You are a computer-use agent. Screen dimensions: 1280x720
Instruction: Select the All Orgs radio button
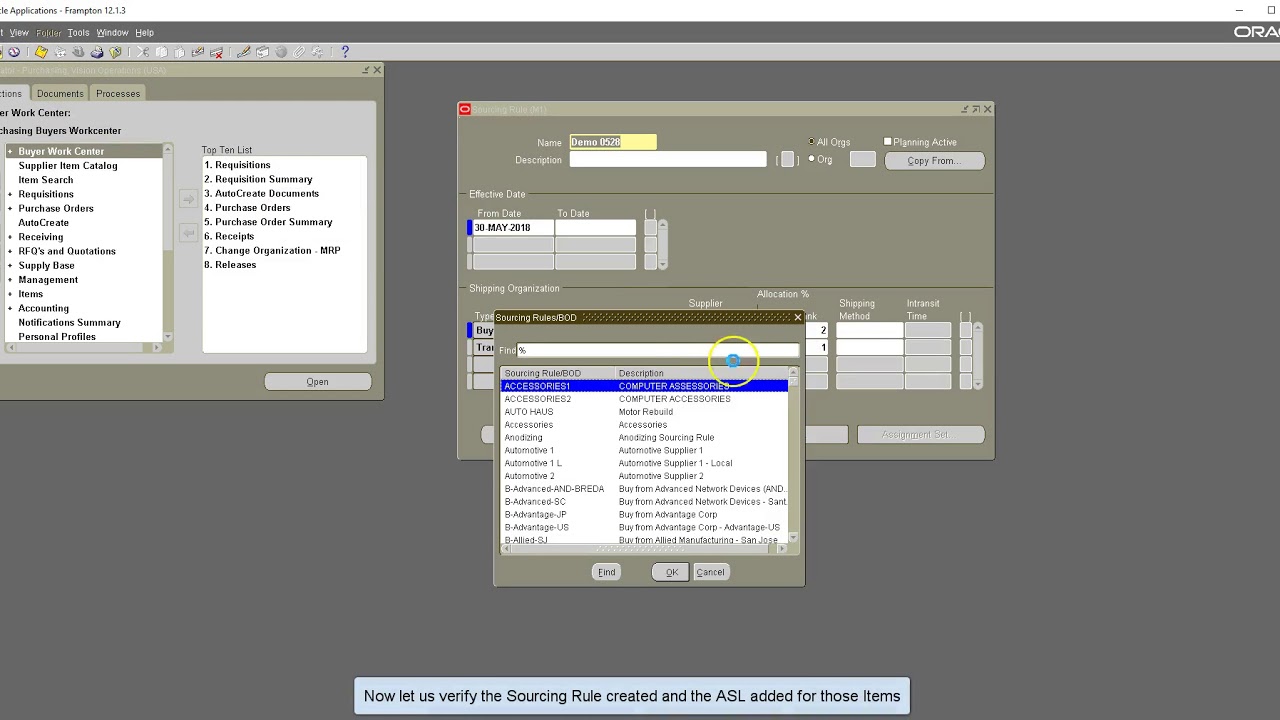[x=811, y=142]
